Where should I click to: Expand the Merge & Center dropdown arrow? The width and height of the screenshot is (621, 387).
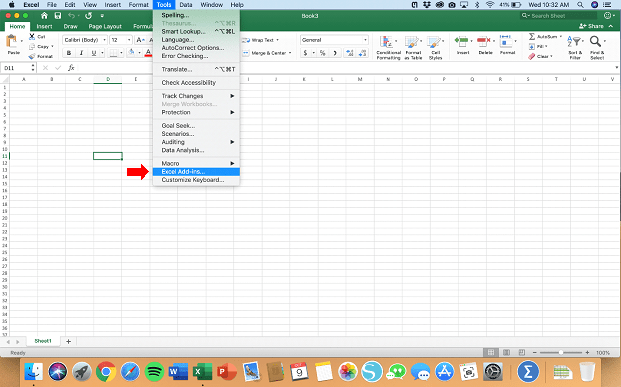[x=290, y=53]
